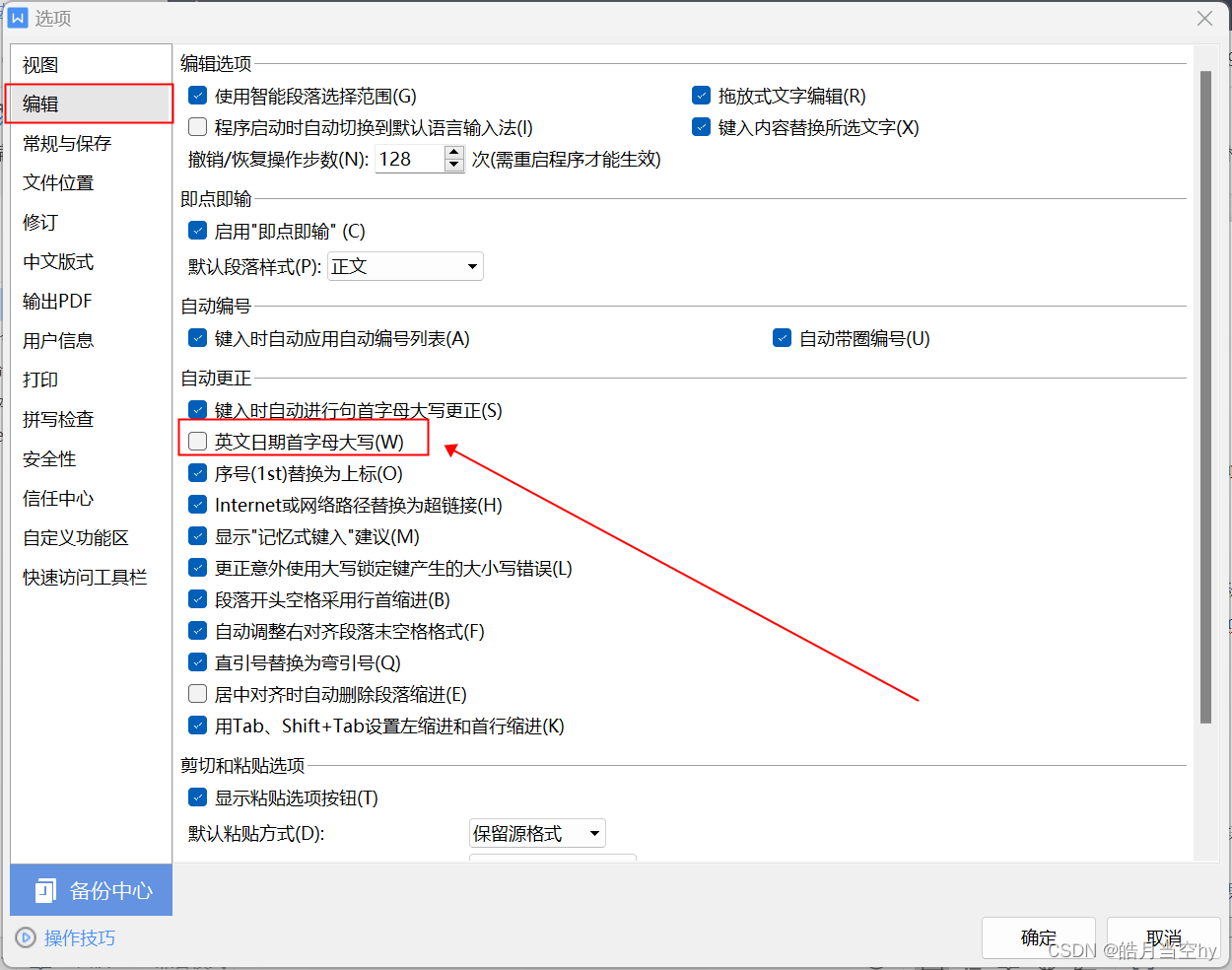Toggle Internet或网络路径替换为超链接(H)

(198, 505)
